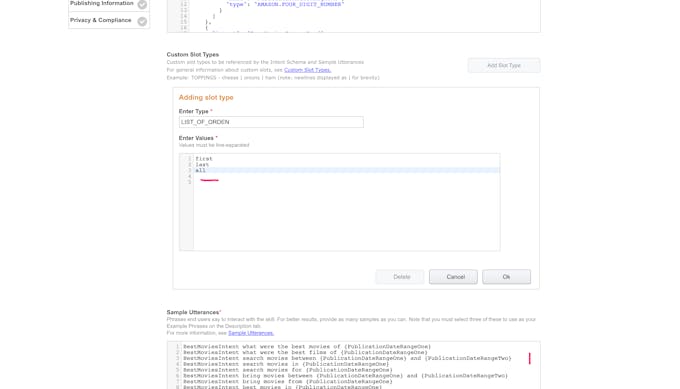Click the 'search movies between' utterance line
Screen dimensions: 680x389
click(347, 358)
